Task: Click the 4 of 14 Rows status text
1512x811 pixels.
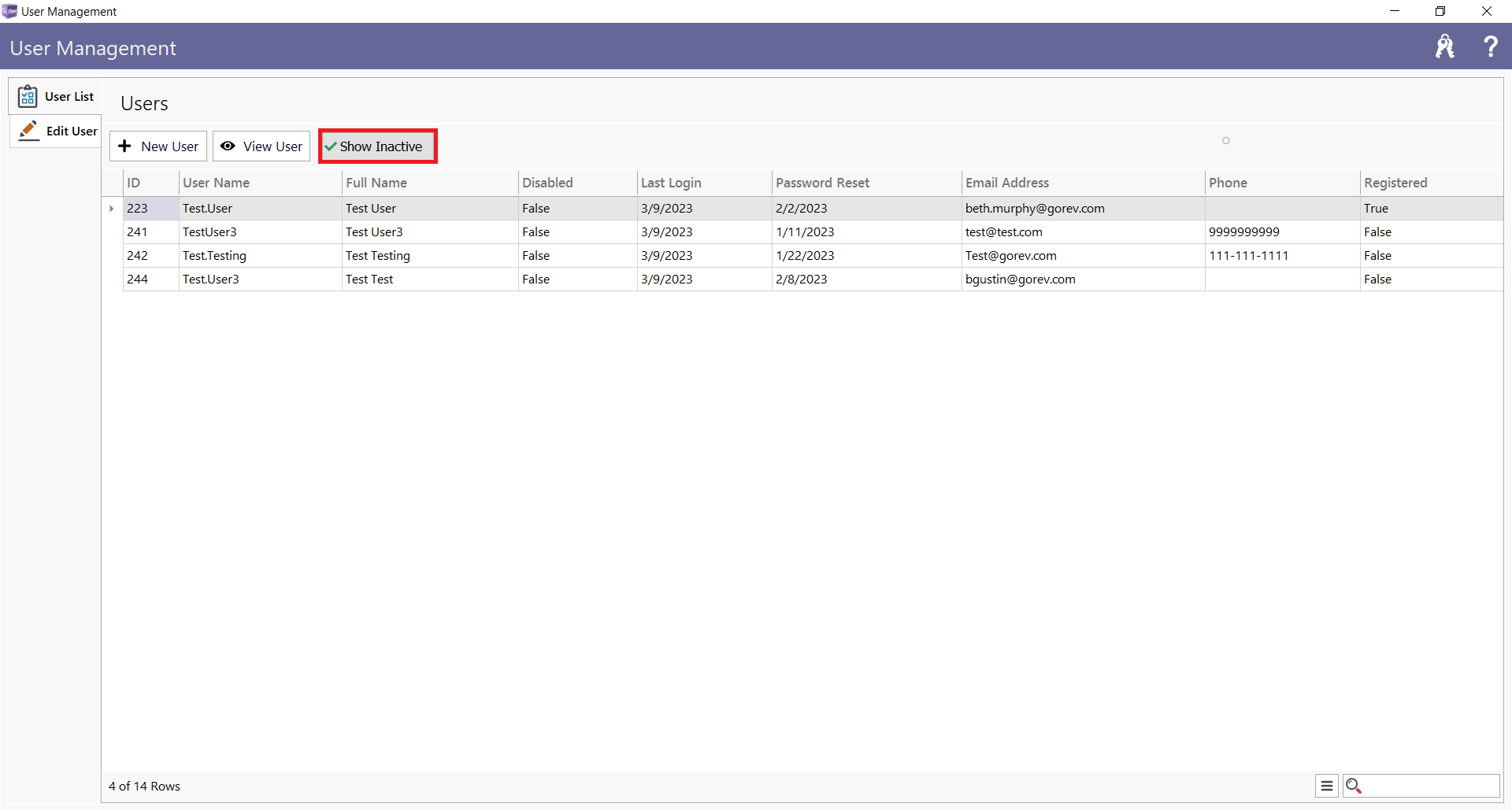Action: coord(145,787)
